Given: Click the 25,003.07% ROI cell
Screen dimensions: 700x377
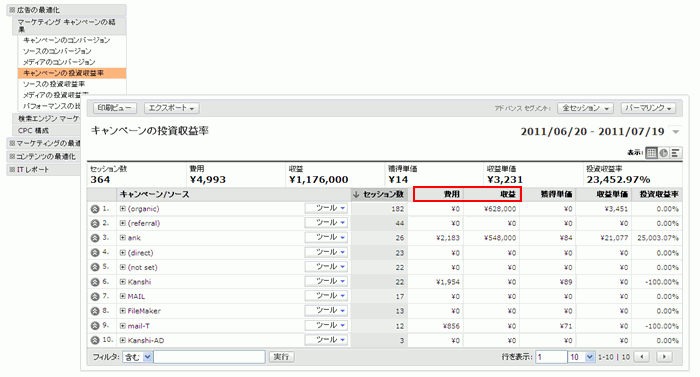Looking at the screenshot, I should coord(658,238).
